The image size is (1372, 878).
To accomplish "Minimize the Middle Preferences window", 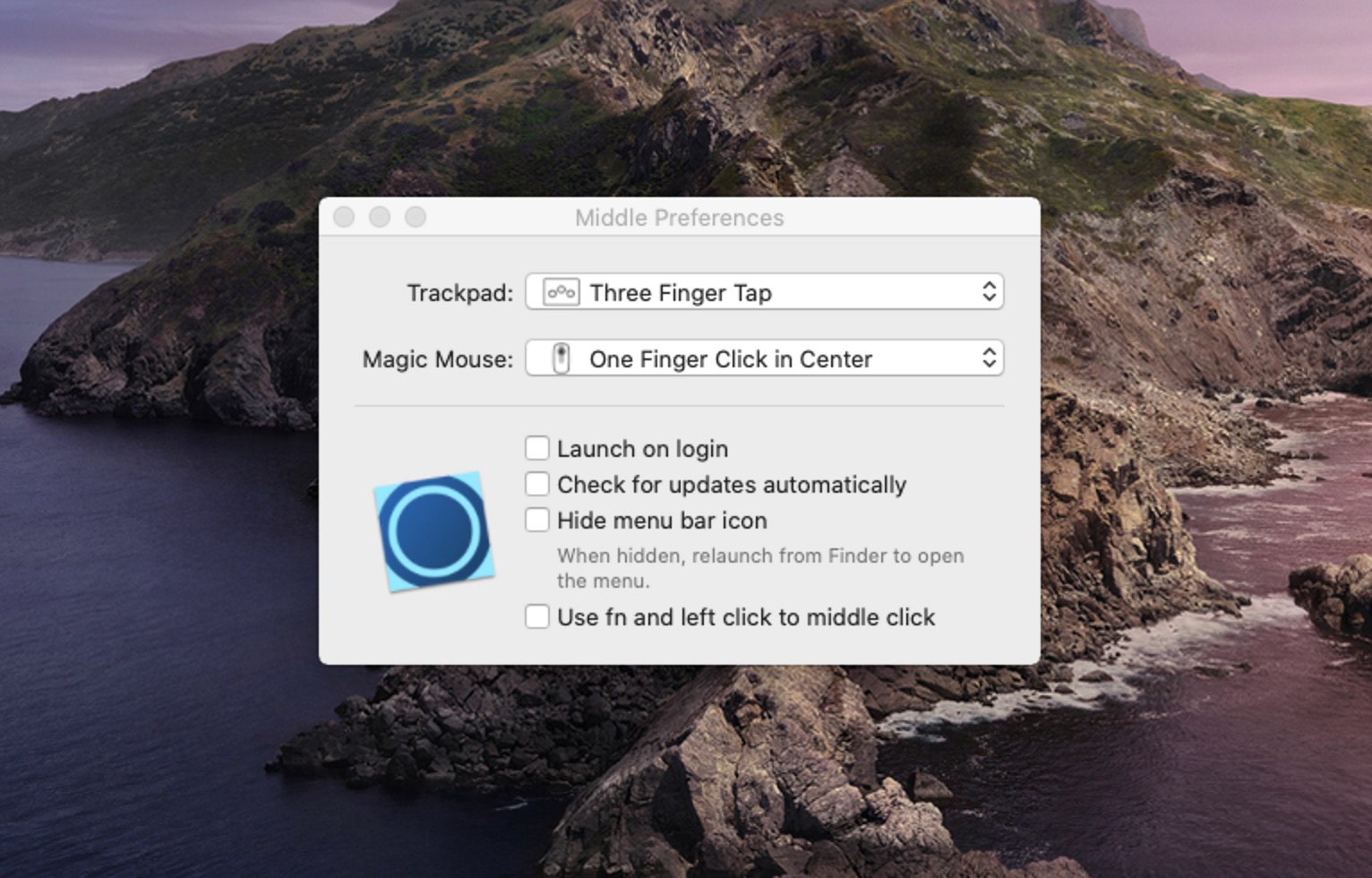I will pyautogui.click(x=380, y=217).
